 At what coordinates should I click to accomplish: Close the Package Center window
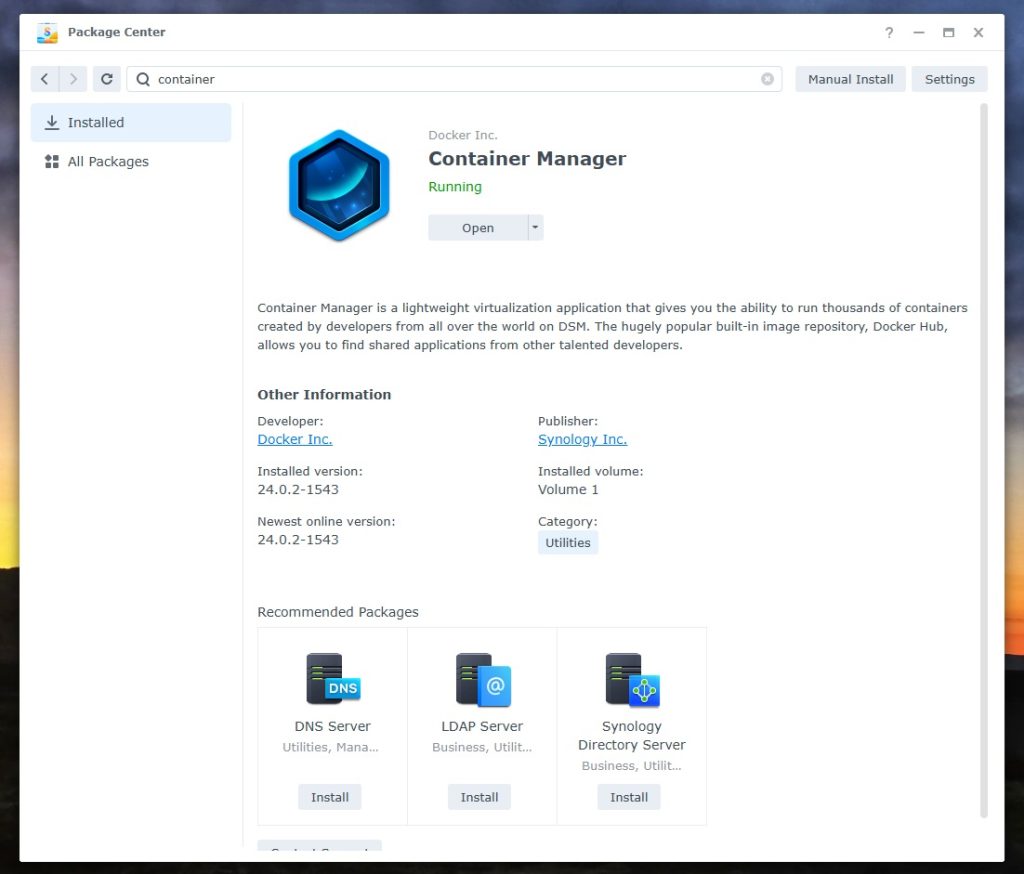(x=978, y=33)
